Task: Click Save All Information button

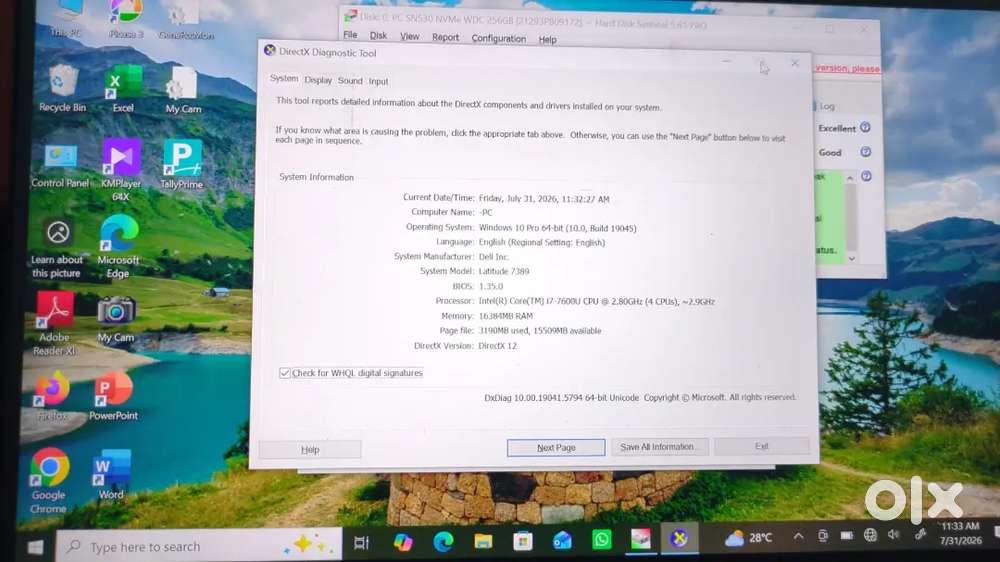Action: (x=660, y=447)
